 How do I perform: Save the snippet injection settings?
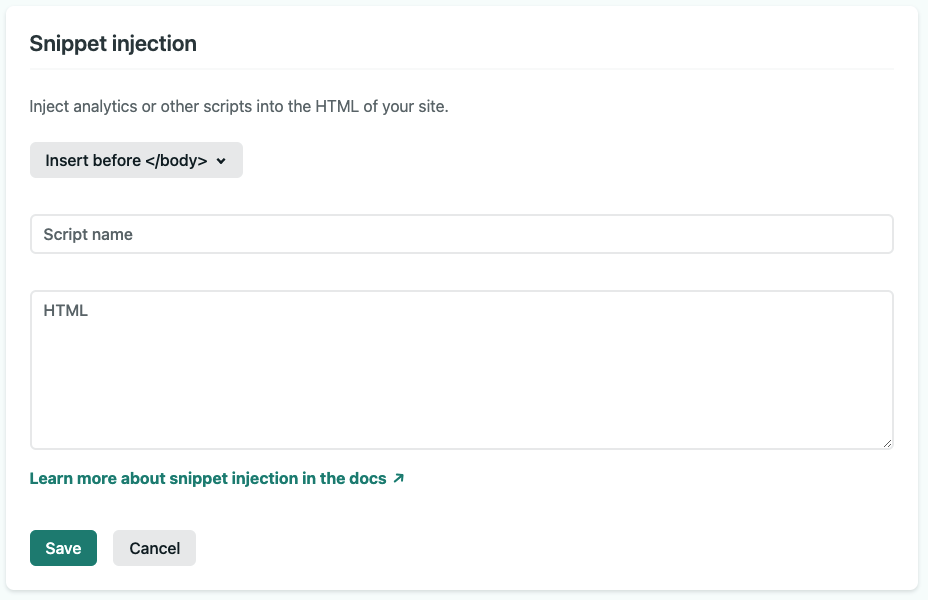63,548
